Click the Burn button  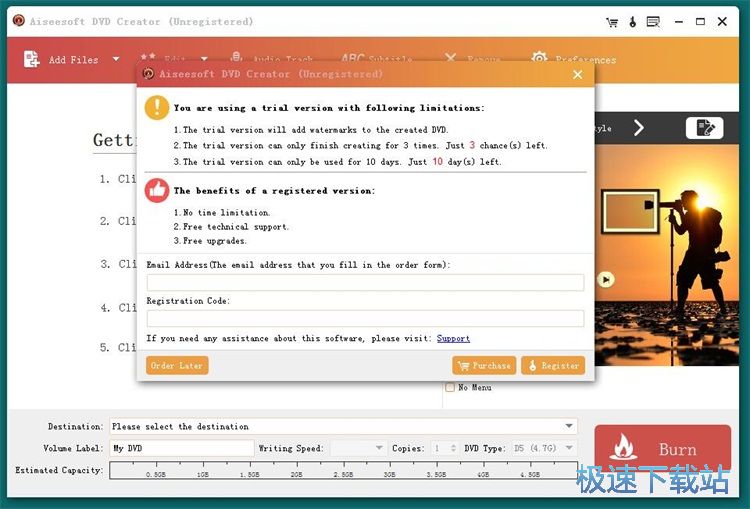click(663, 448)
